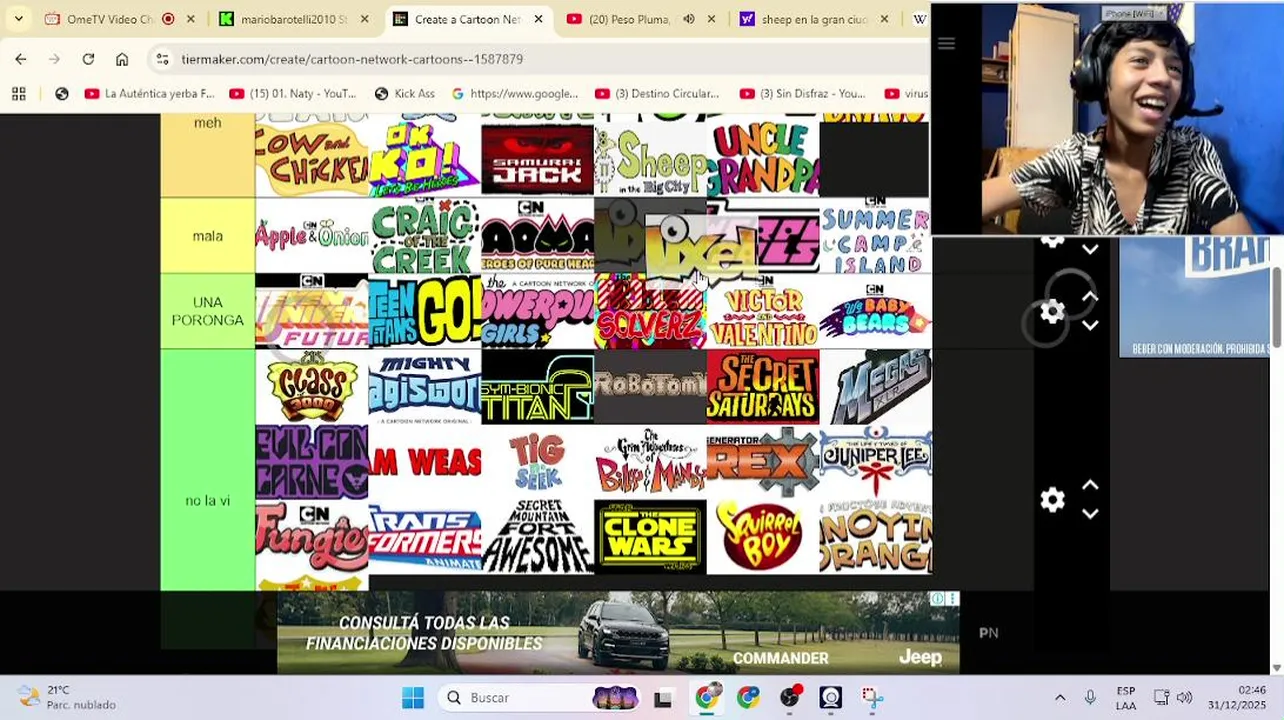This screenshot has width=1284, height=720.
Task: Open the bookmarks apps grid icon
Action: tap(18, 94)
